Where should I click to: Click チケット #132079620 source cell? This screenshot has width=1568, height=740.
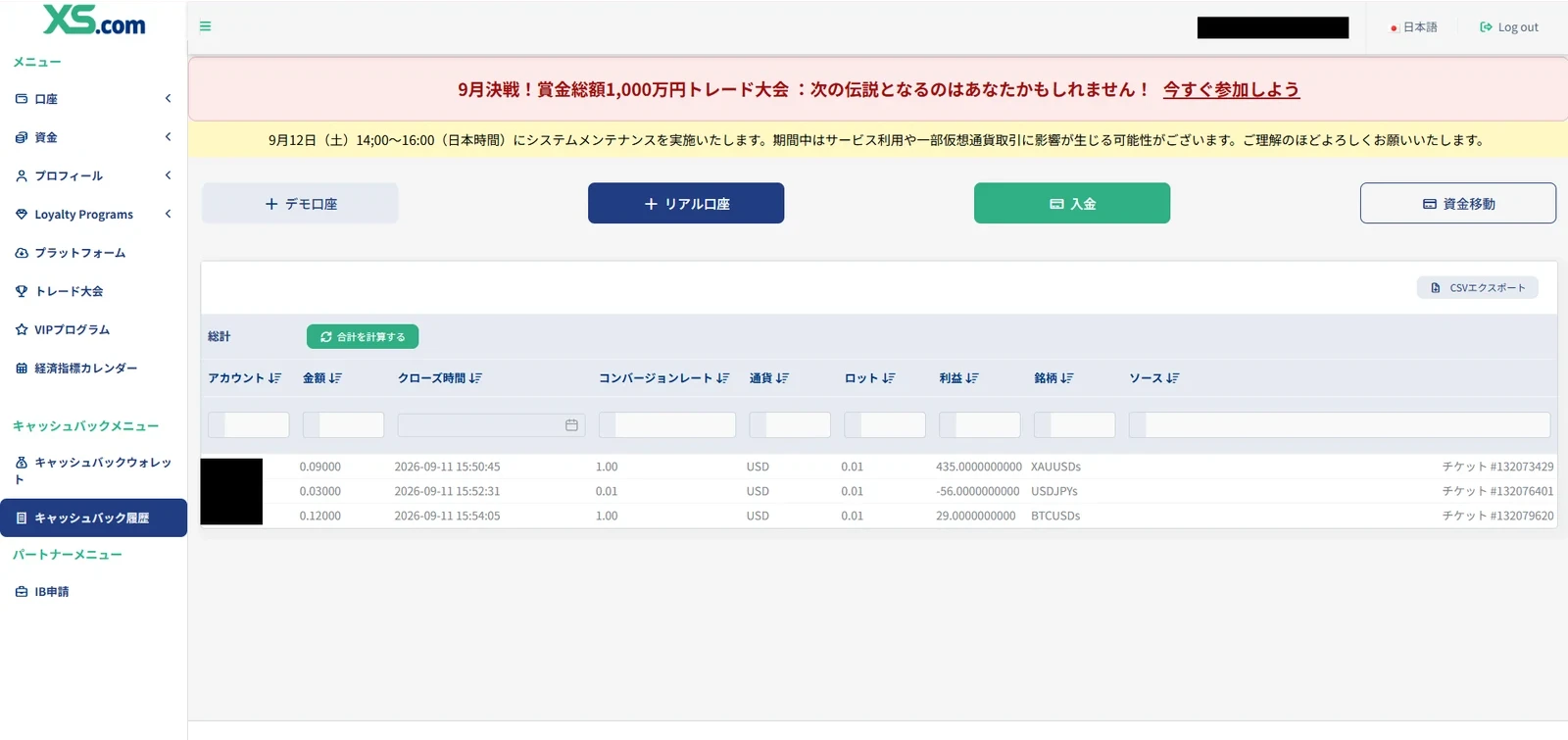point(1497,516)
